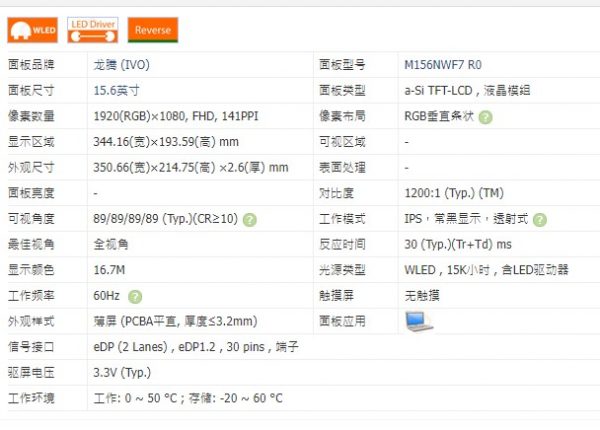600x430 pixels.
Task: Click the orange WLED badge
Action: [x=33, y=30]
